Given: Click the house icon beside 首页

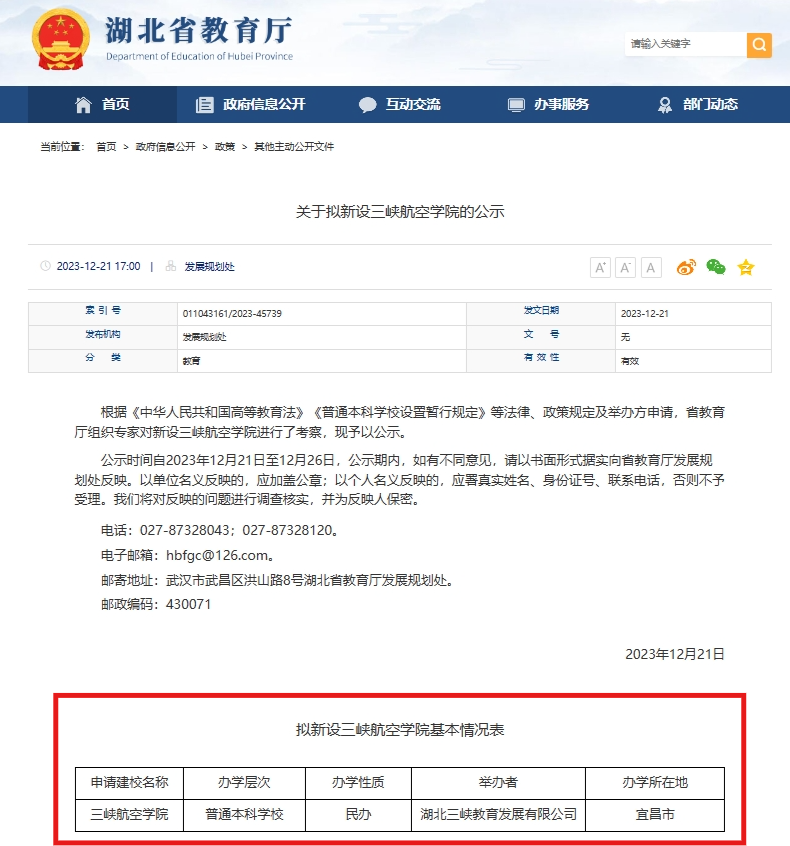Looking at the screenshot, I should click(83, 104).
